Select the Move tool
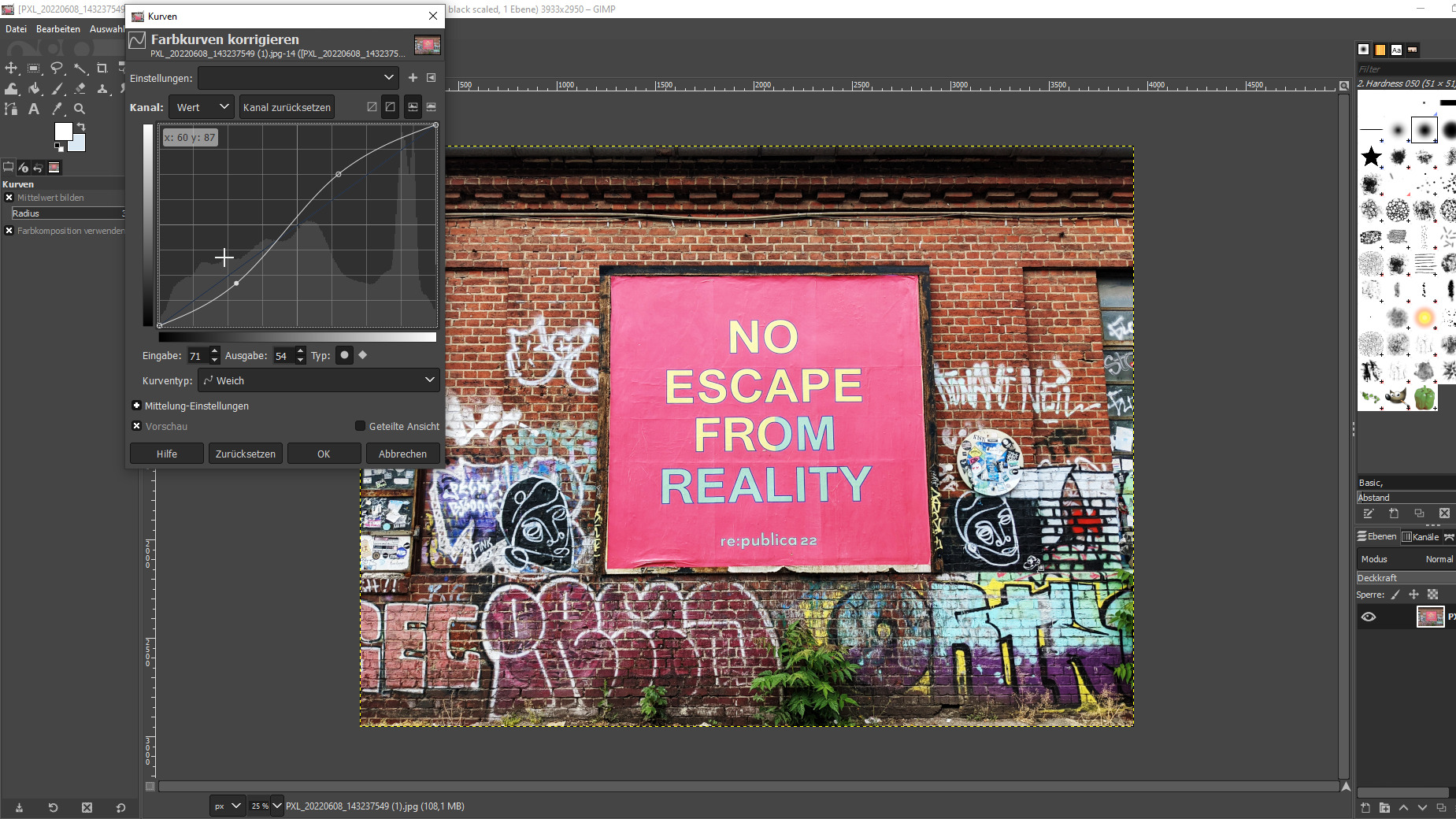 11,68
